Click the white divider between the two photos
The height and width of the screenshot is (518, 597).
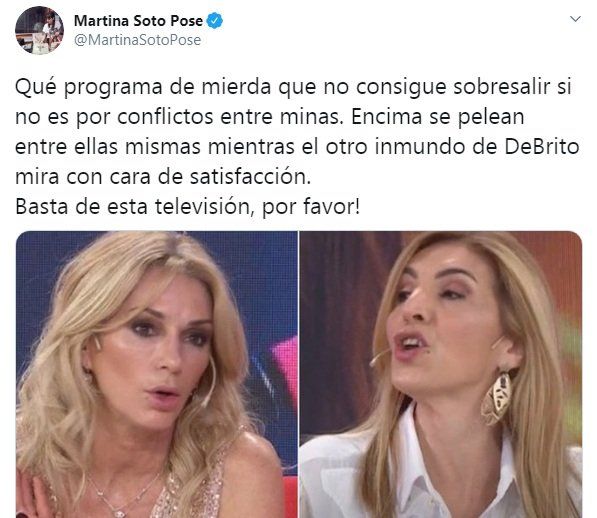coord(298,374)
